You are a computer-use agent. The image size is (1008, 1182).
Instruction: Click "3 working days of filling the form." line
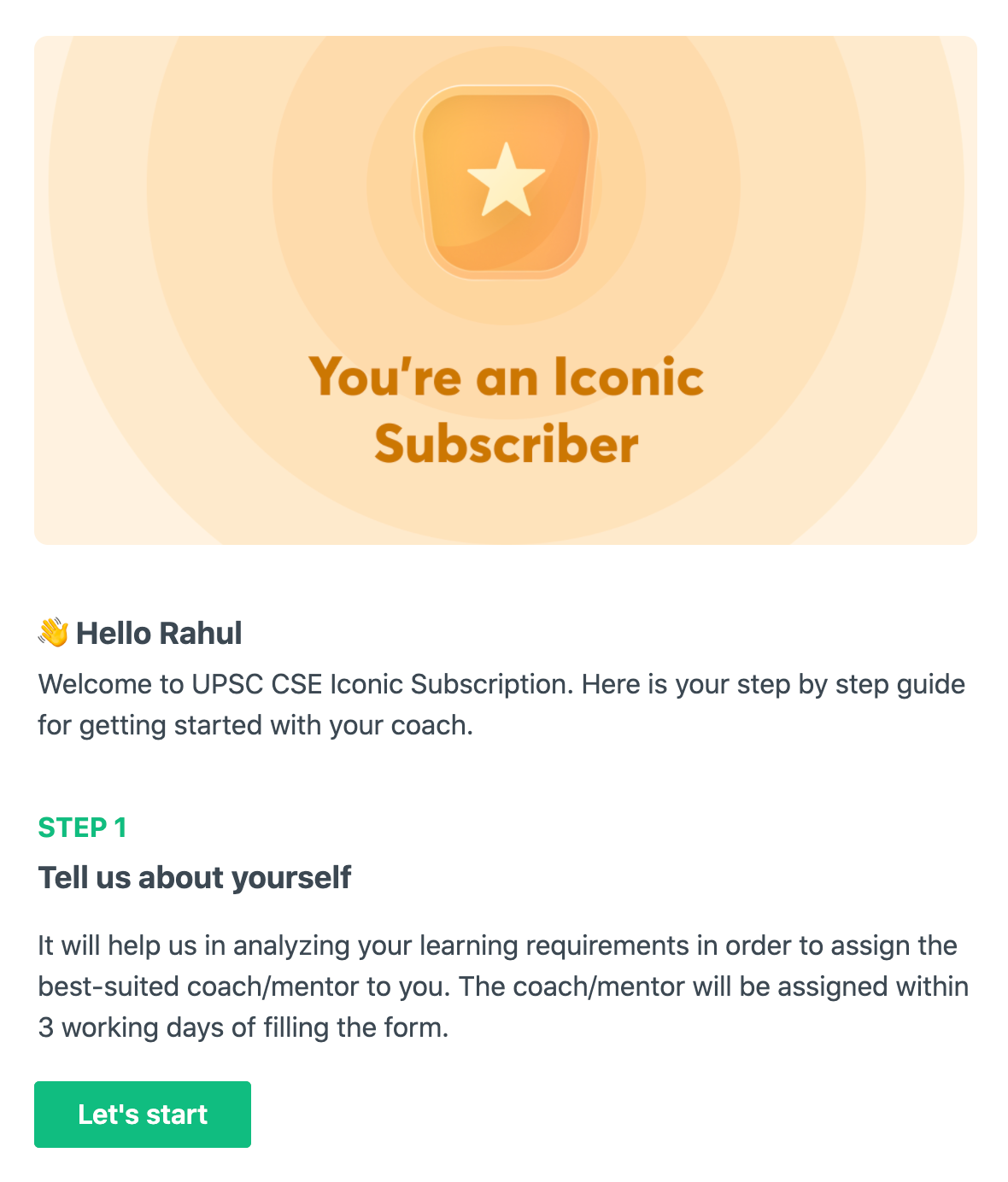pyautogui.click(x=243, y=1027)
